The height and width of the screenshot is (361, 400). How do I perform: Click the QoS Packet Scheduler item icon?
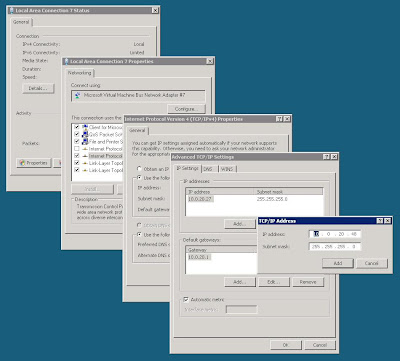tap(85, 135)
